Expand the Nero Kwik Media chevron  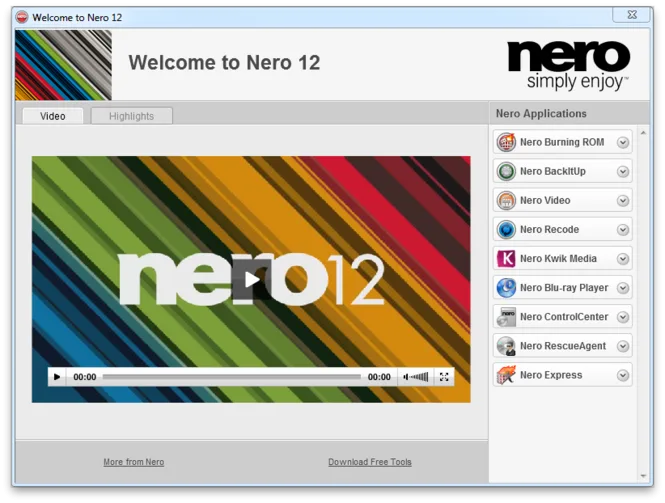tap(623, 259)
